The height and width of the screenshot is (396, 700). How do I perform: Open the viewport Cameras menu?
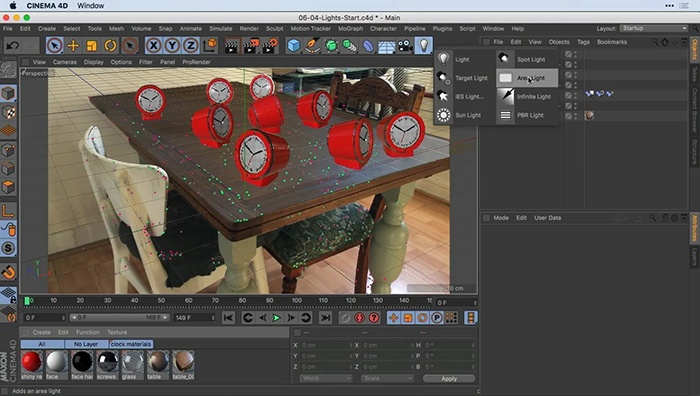click(x=65, y=62)
